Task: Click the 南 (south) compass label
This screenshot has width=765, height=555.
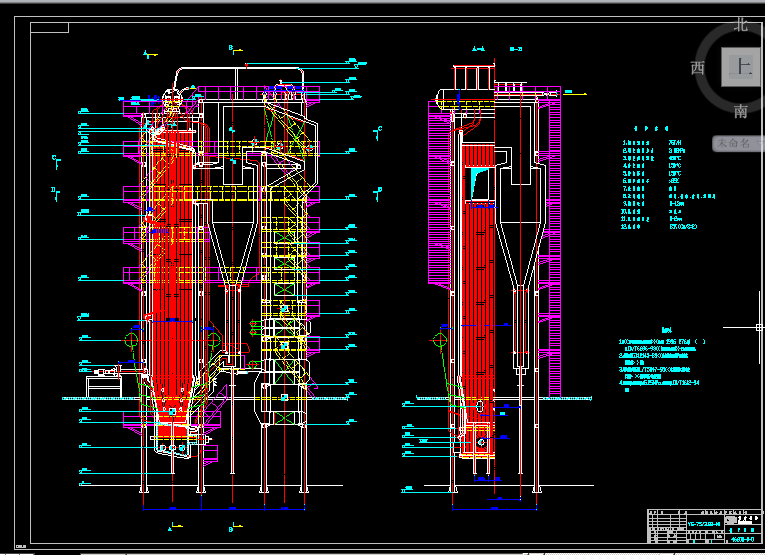Action: pyautogui.click(x=741, y=112)
